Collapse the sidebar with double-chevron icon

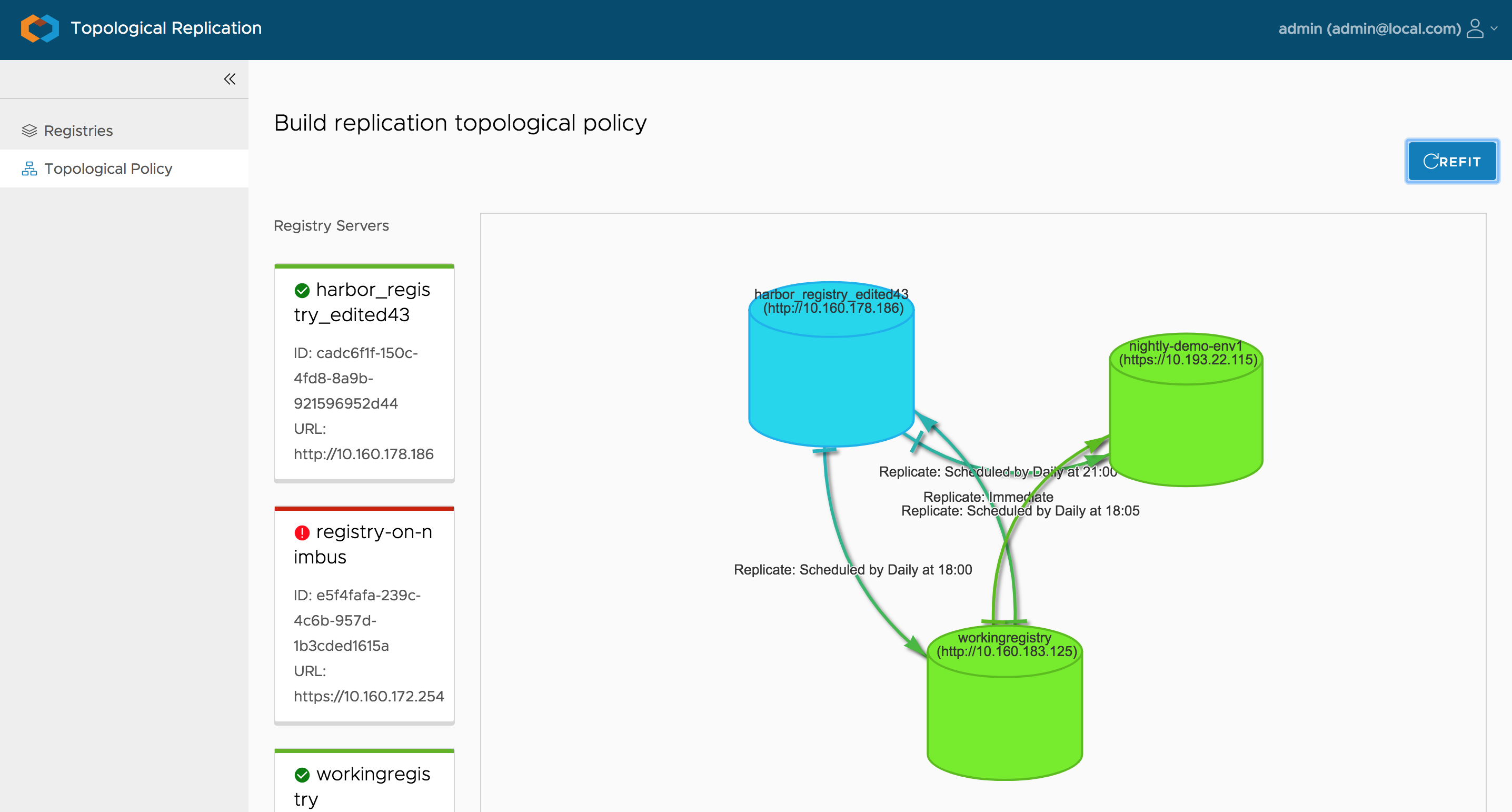click(230, 80)
